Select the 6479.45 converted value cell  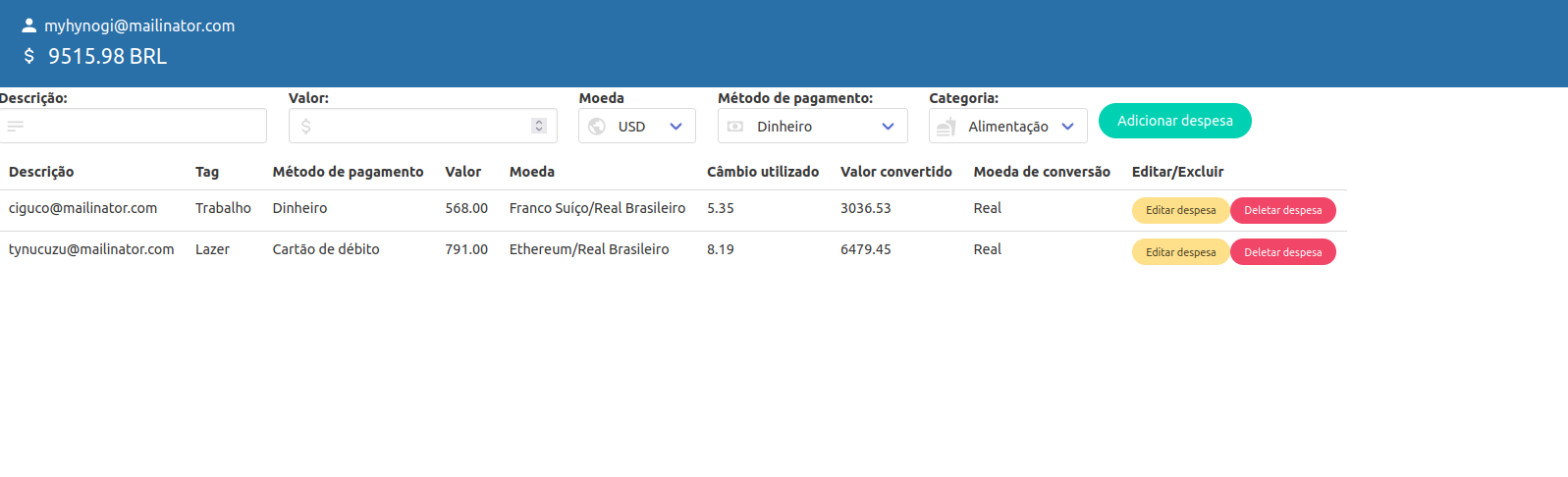pos(866,249)
